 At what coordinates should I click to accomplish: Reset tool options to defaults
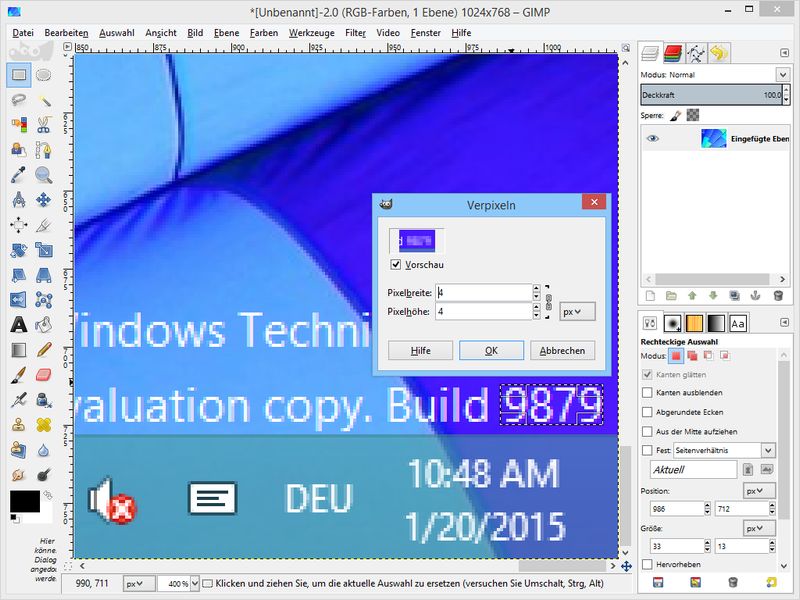770,582
